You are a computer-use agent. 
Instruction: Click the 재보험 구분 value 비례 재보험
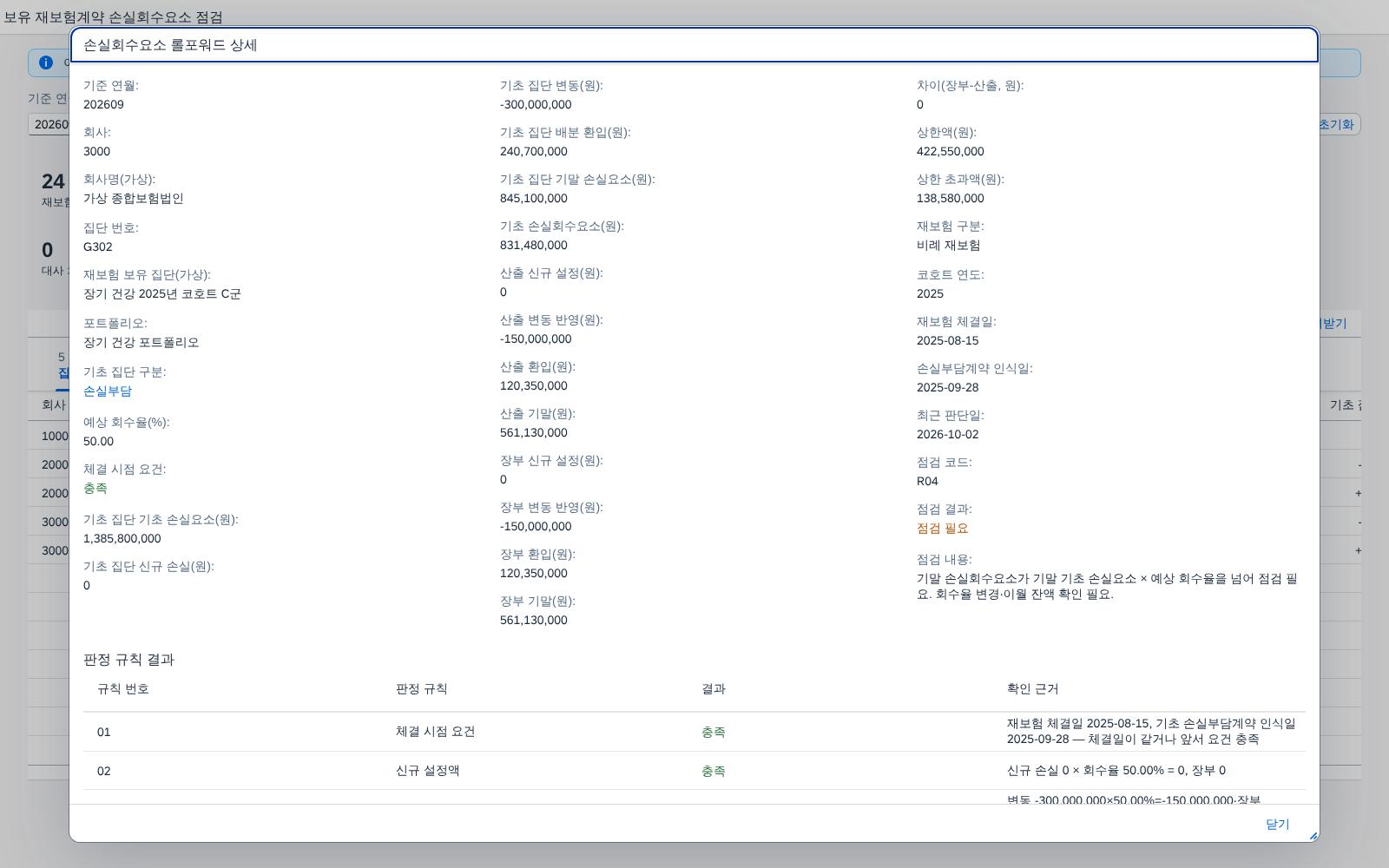click(x=949, y=245)
